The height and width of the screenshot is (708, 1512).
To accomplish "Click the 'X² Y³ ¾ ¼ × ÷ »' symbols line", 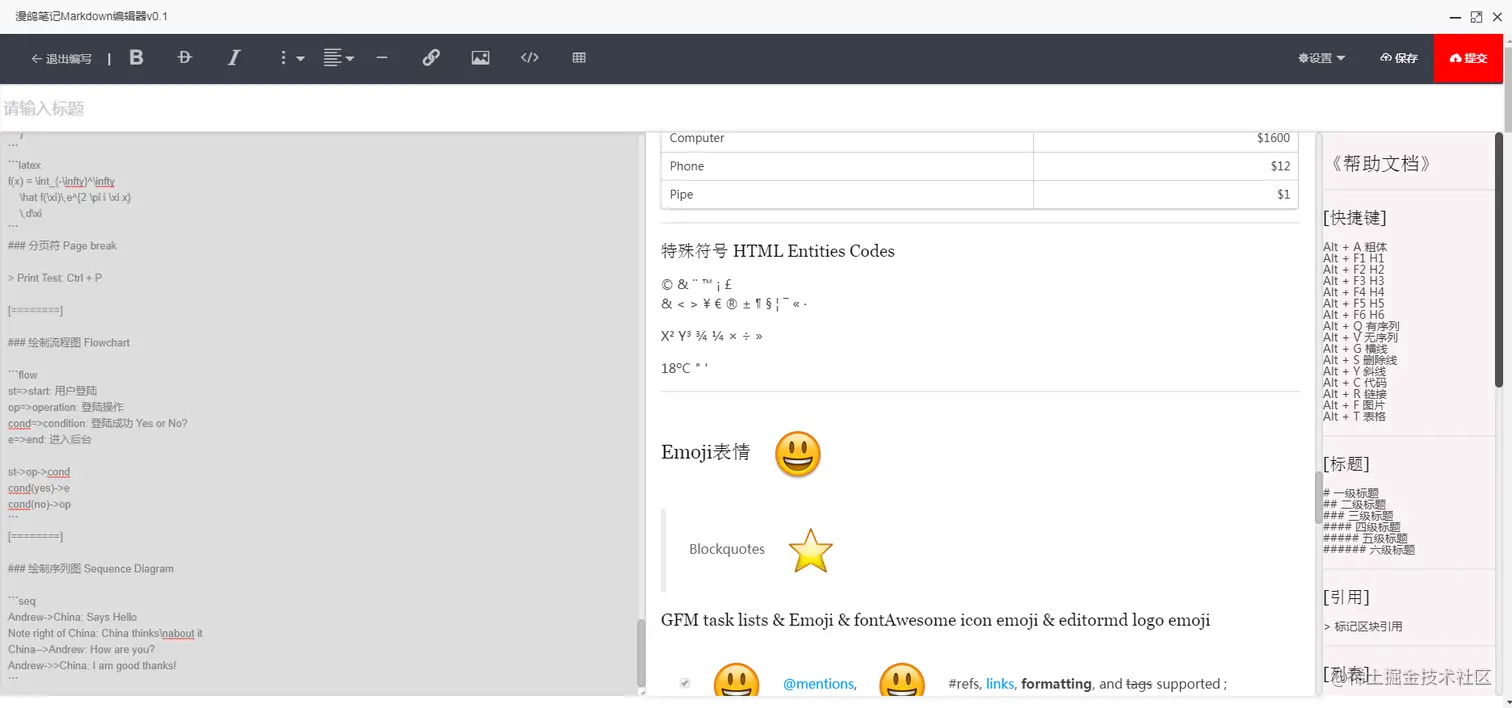I will (x=712, y=336).
